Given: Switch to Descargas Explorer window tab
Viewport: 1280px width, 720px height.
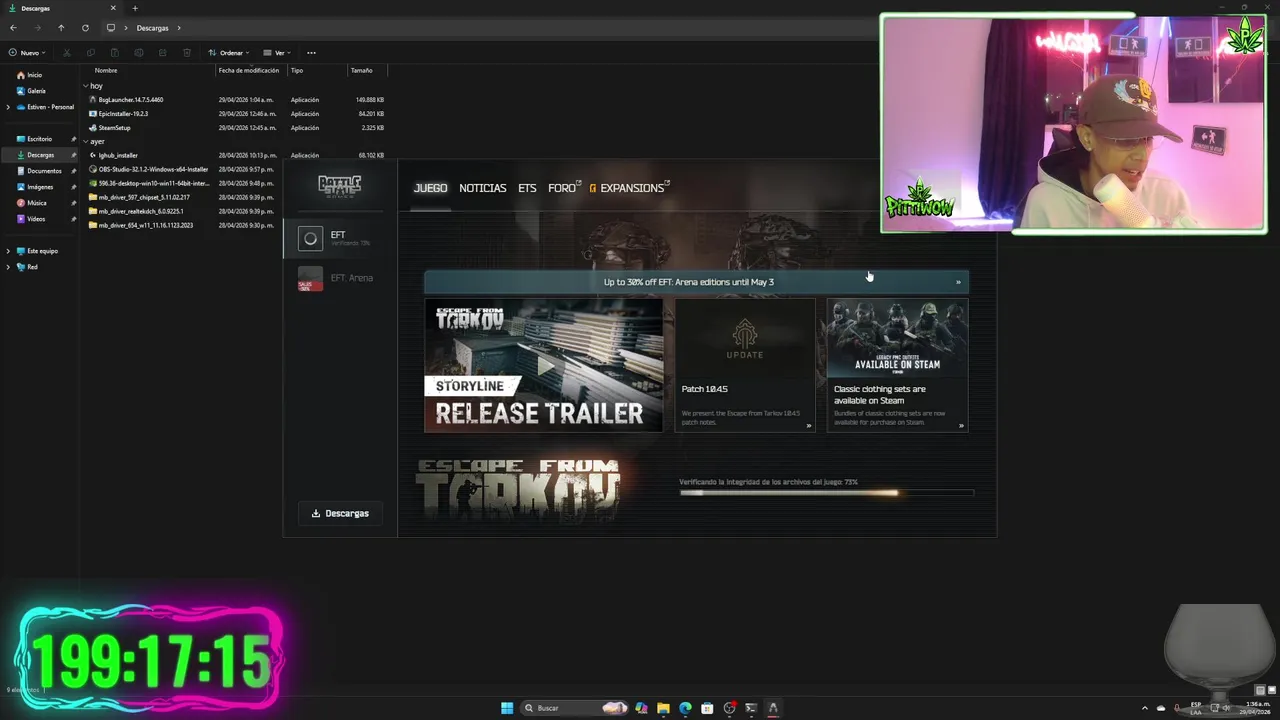Looking at the screenshot, I should (60, 8).
